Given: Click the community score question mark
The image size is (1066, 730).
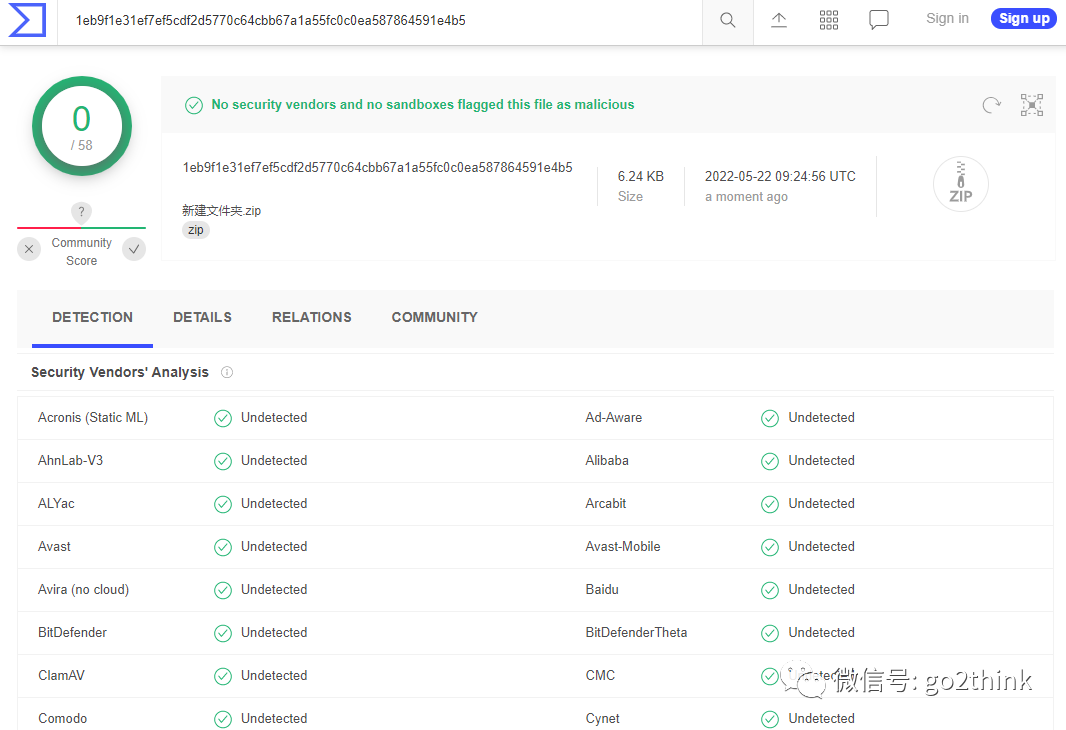Looking at the screenshot, I should [82, 211].
